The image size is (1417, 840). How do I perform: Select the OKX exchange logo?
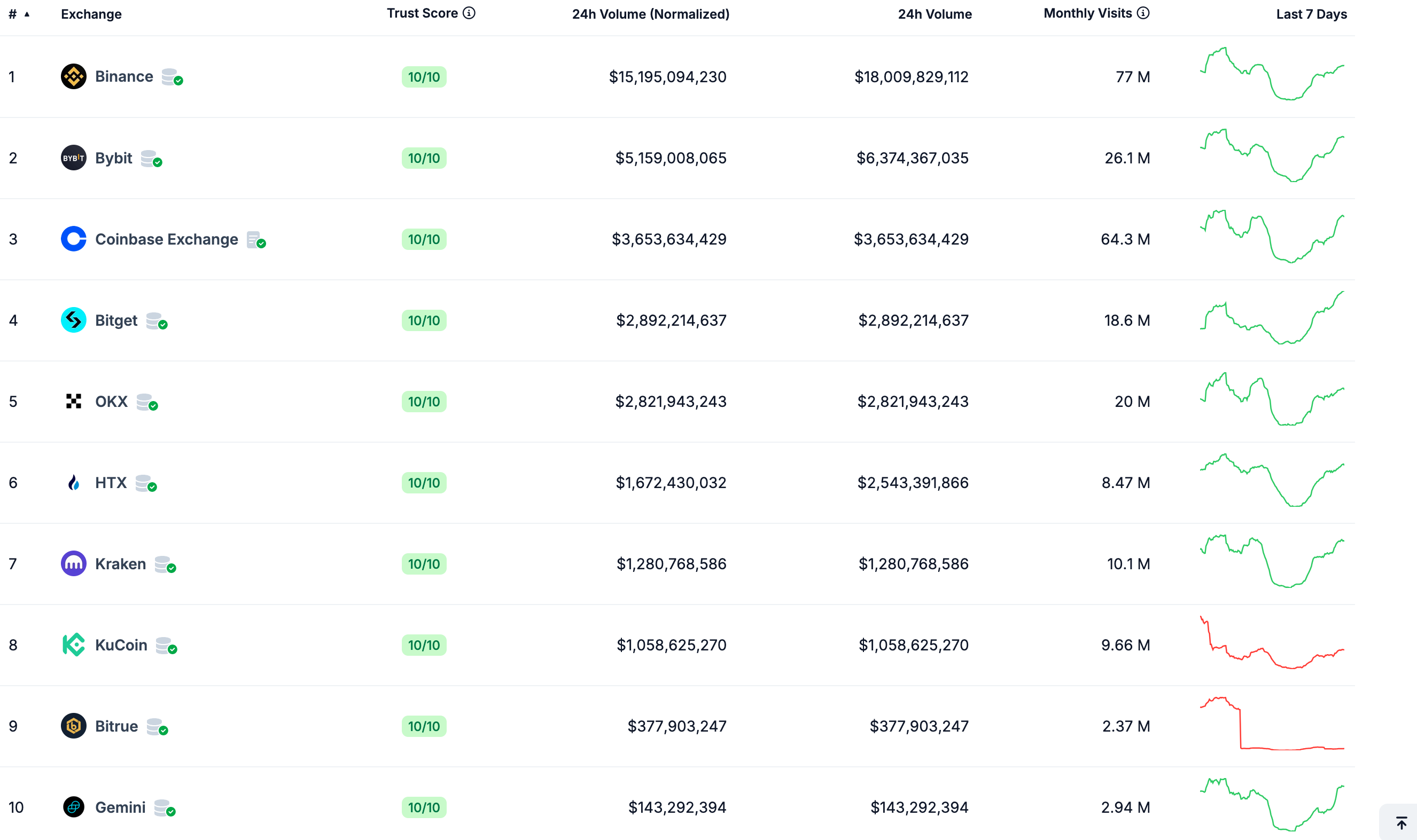[73, 402]
